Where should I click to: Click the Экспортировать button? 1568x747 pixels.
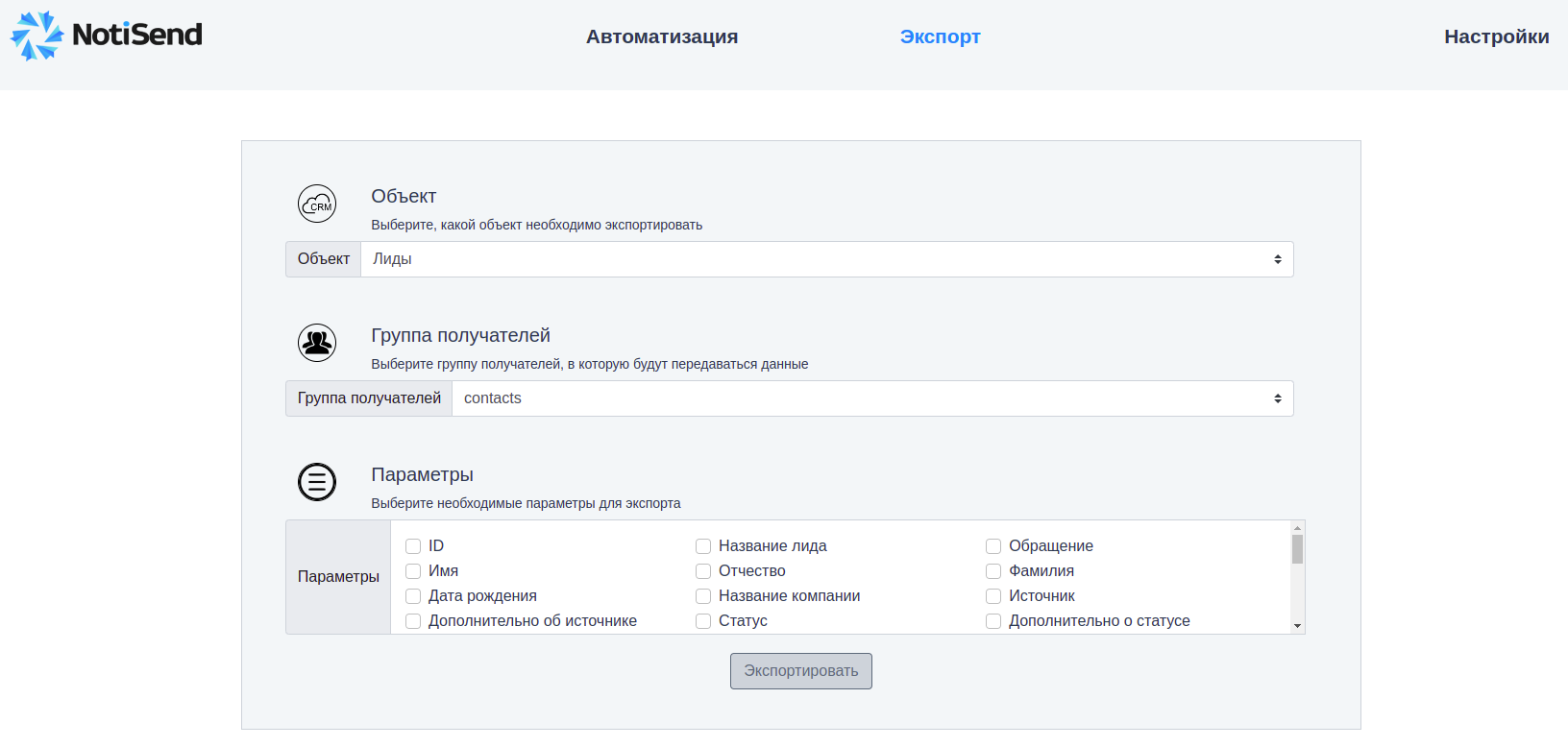click(x=801, y=671)
